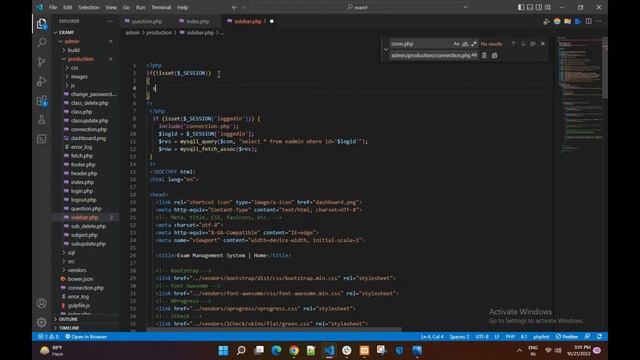Go to previous match arrow in find widget
The height and width of the screenshot is (360, 640).
pos(513,44)
